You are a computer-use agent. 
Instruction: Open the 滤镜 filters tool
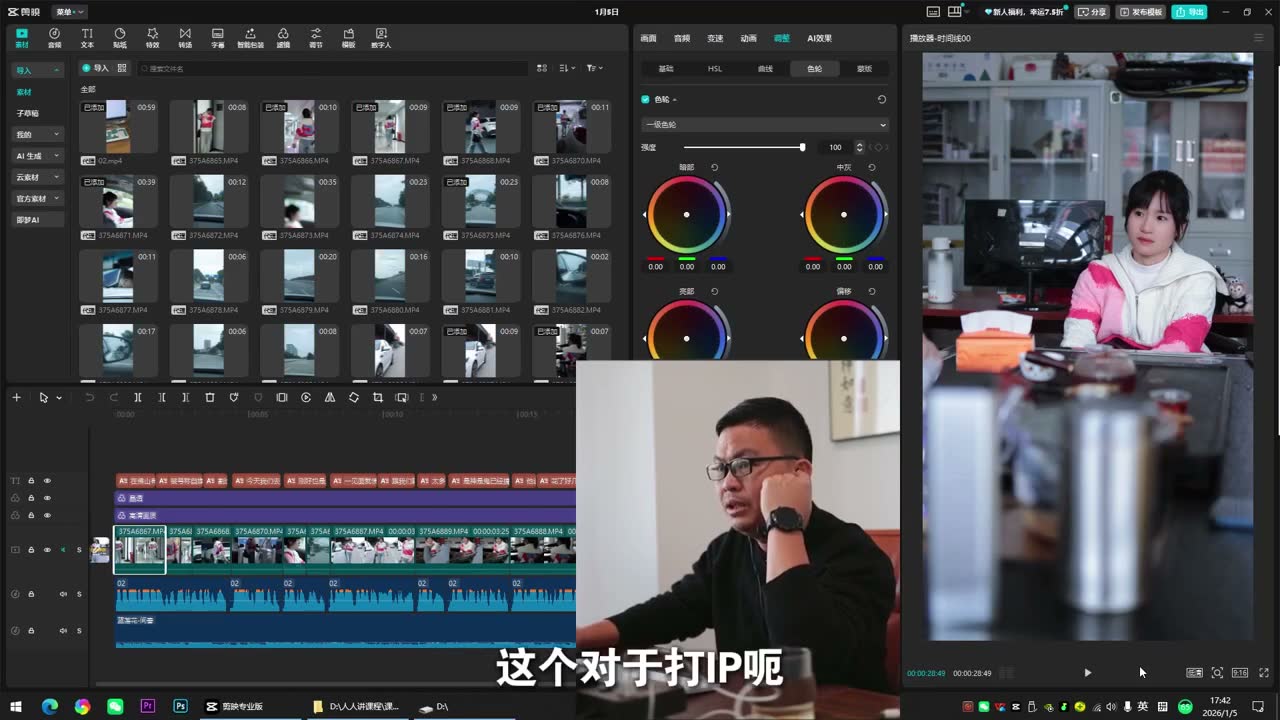click(x=283, y=38)
